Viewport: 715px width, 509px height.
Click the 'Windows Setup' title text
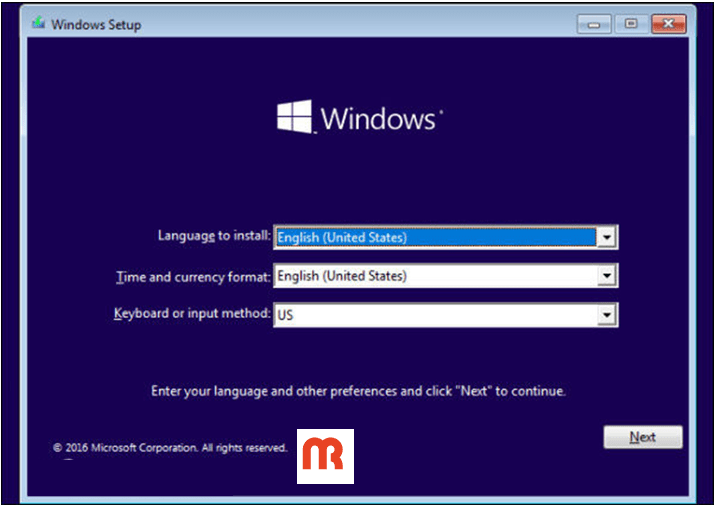96,25
